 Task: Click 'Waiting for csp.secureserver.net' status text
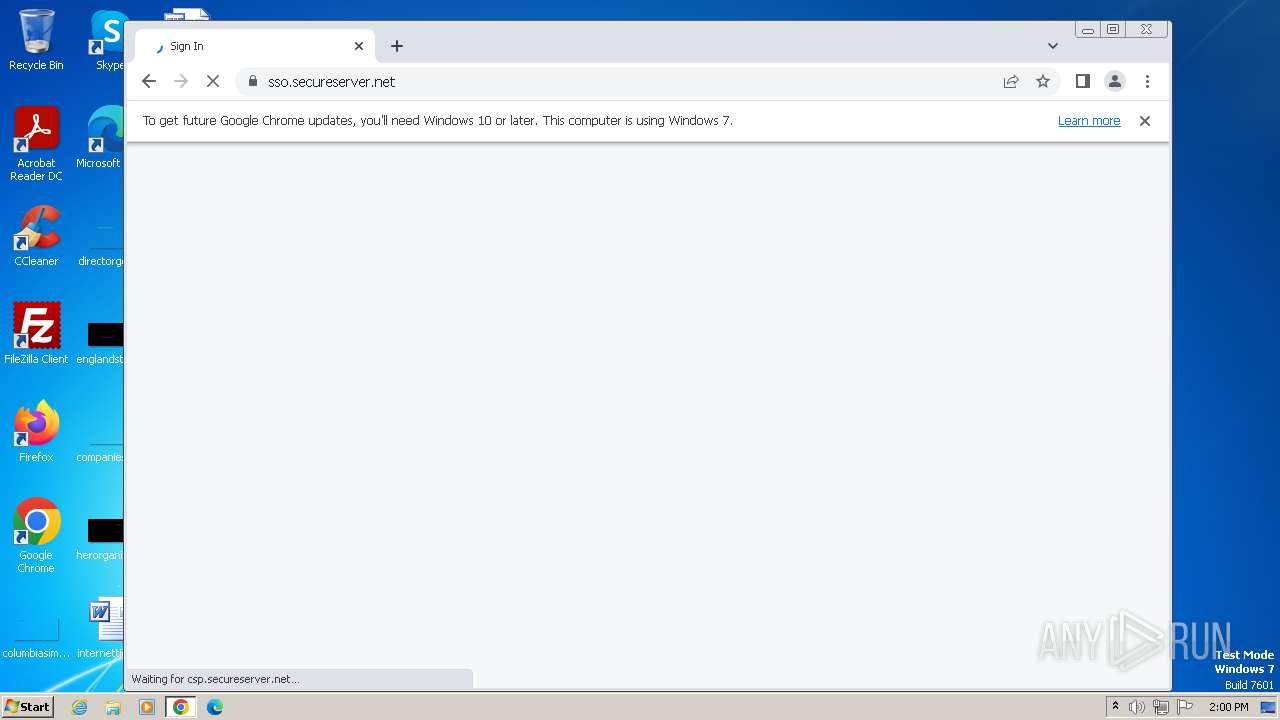point(215,679)
